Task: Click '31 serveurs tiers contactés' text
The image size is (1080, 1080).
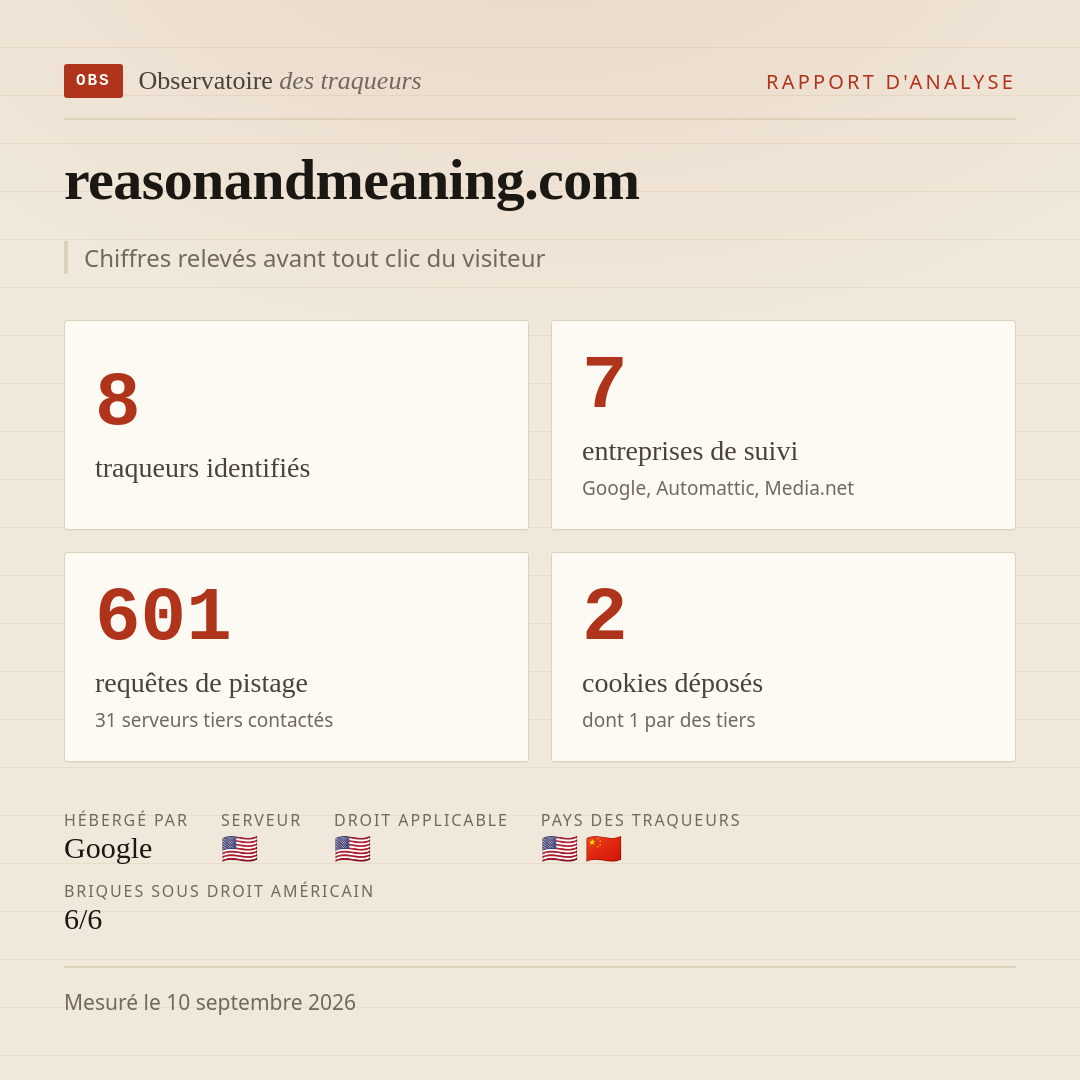Action: click(x=214, y=720)
